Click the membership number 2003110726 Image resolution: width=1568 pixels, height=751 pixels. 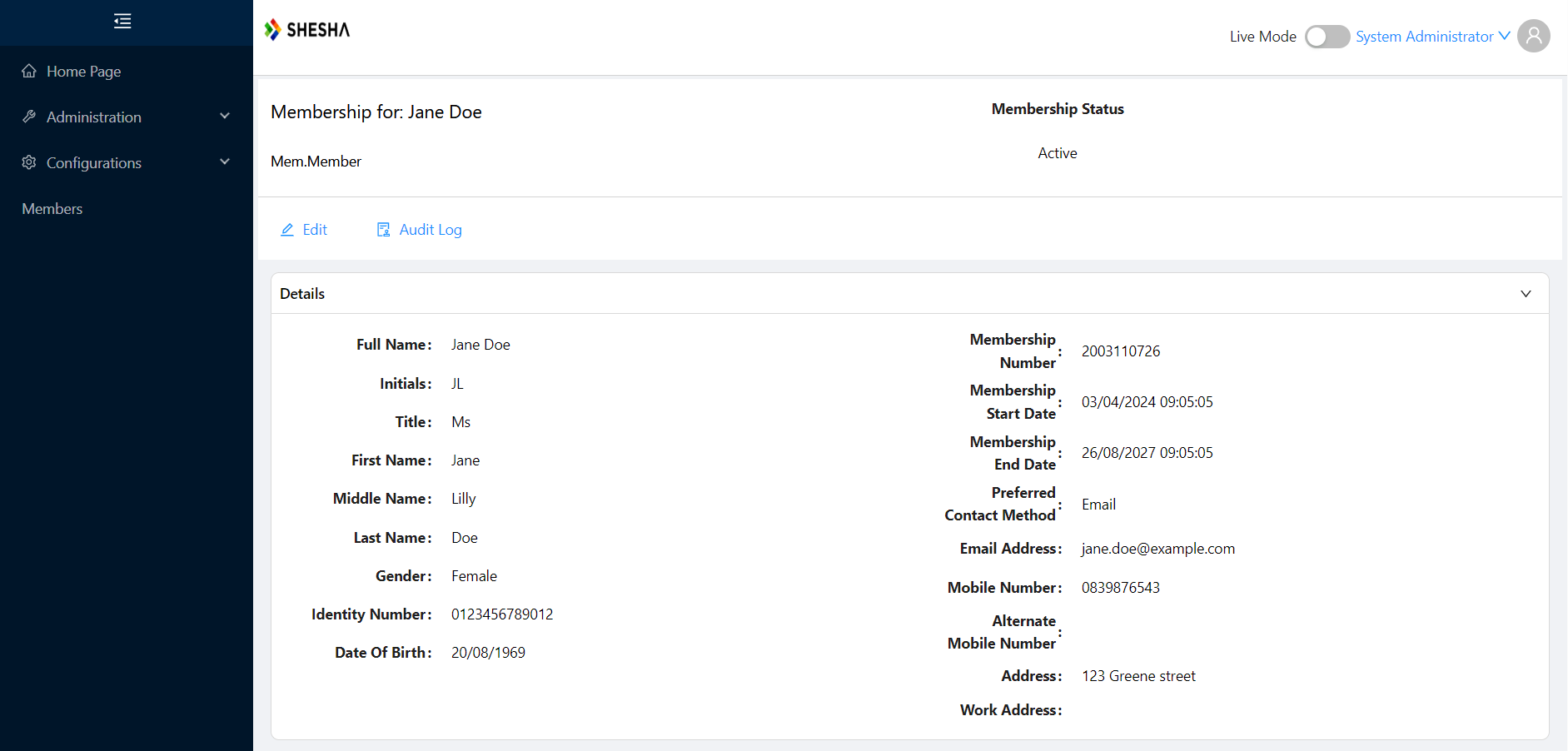click(x=1121, y=351)
